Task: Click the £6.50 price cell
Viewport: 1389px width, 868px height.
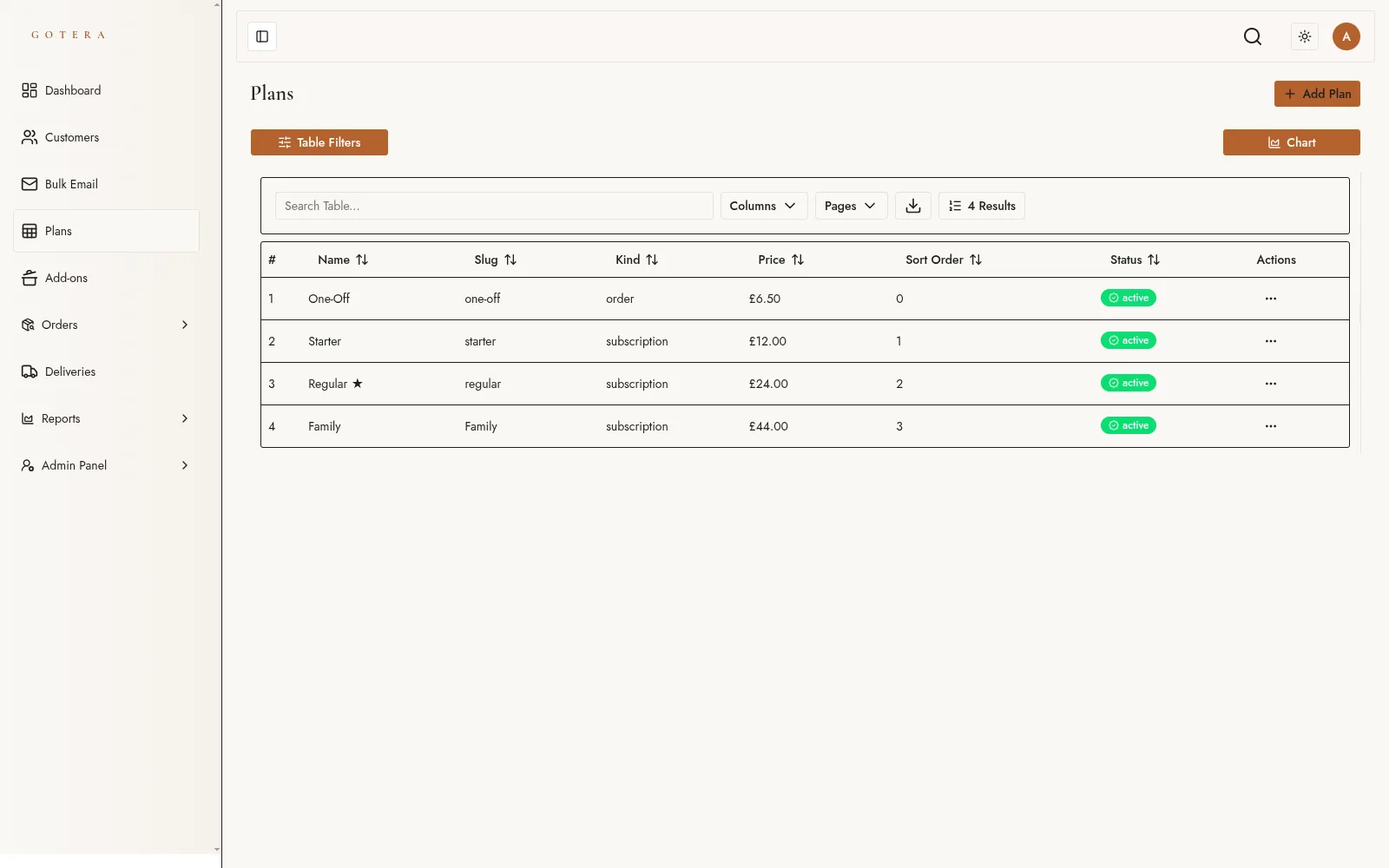Action: (765, 299)
